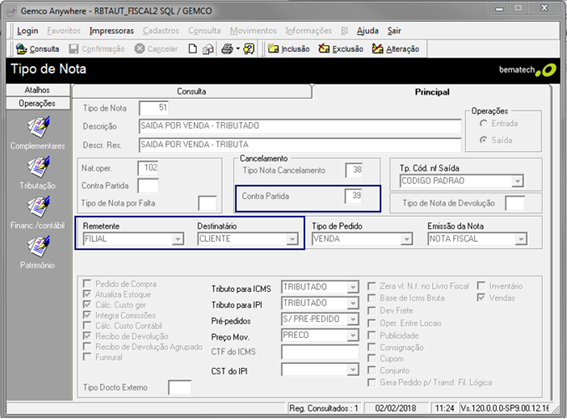Click the CTF do ICMS field

(320, 352)
